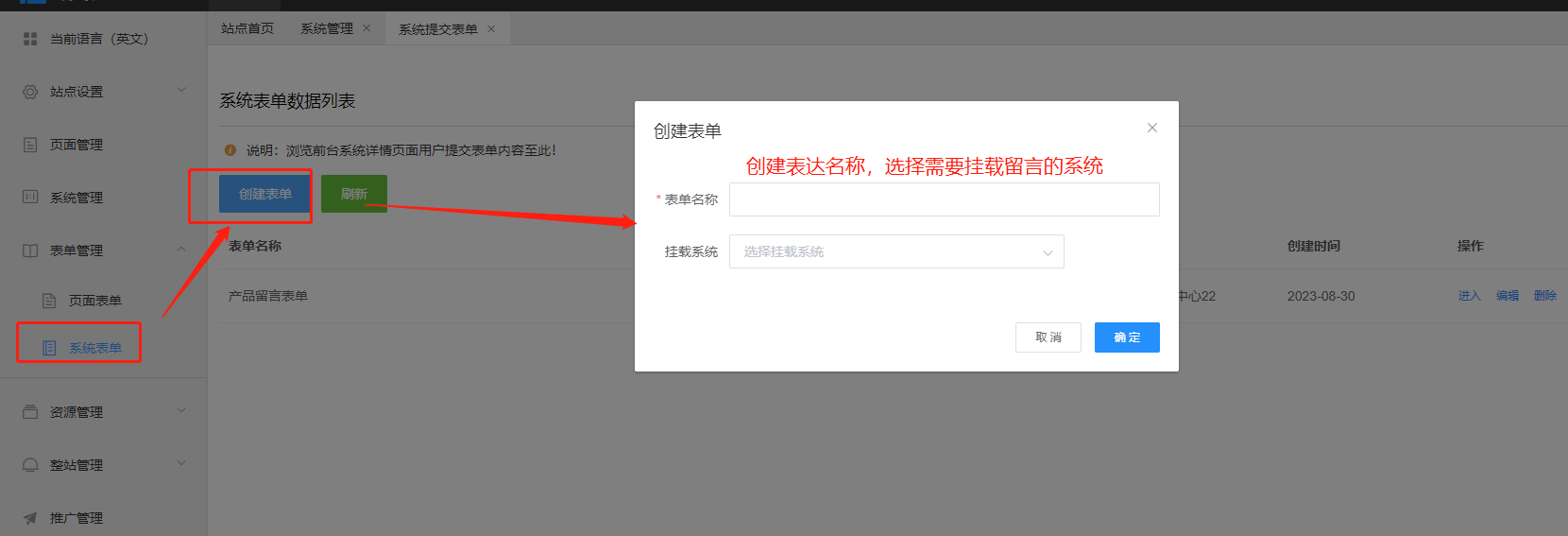This screenshot has height=536, width=1568.
Task: Click the 推广管理 paper plane icon
Action: (x=30, y=518)
